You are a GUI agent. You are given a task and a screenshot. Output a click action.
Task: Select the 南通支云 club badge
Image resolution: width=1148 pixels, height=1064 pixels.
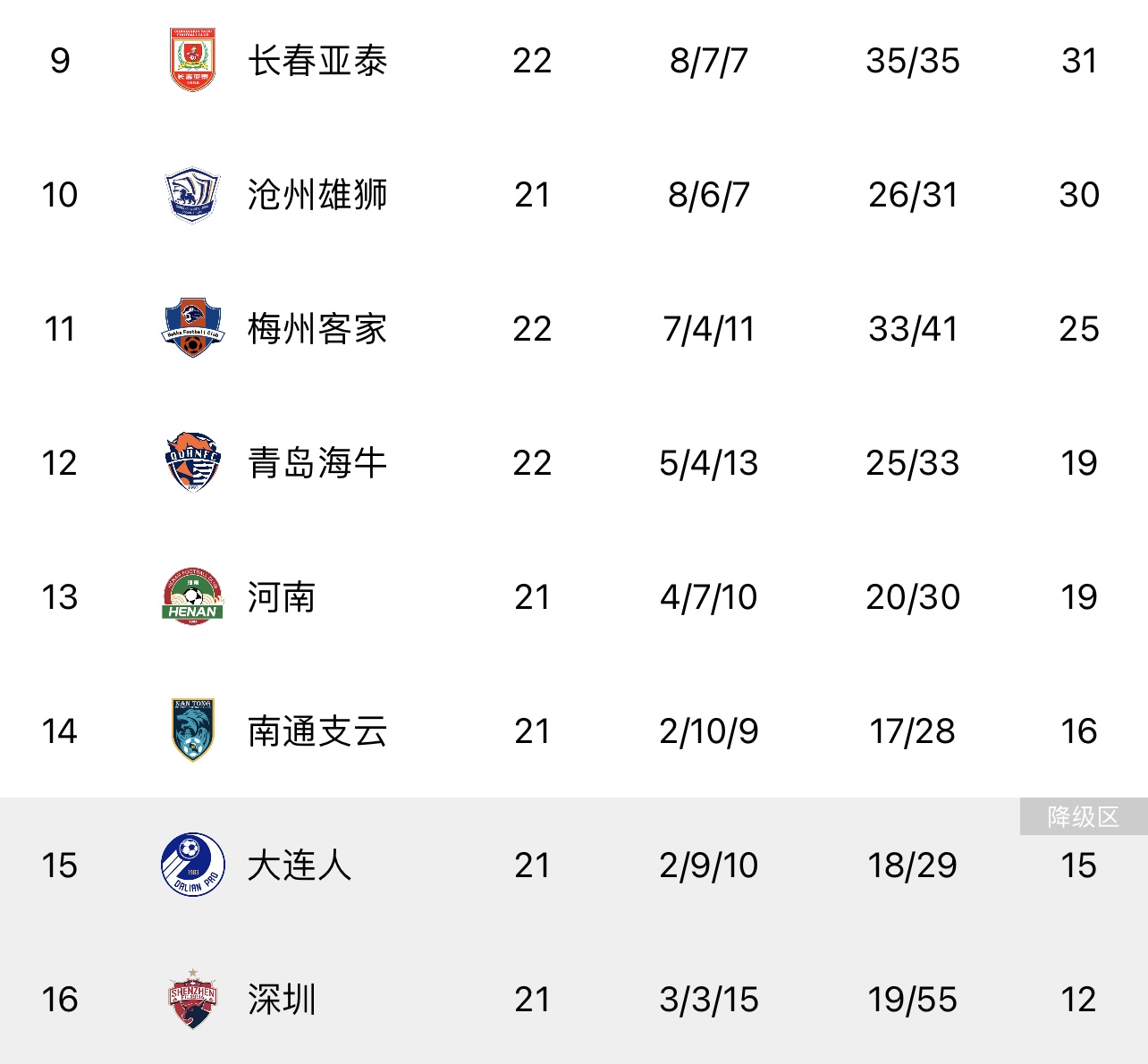click(x=192, y=730)
